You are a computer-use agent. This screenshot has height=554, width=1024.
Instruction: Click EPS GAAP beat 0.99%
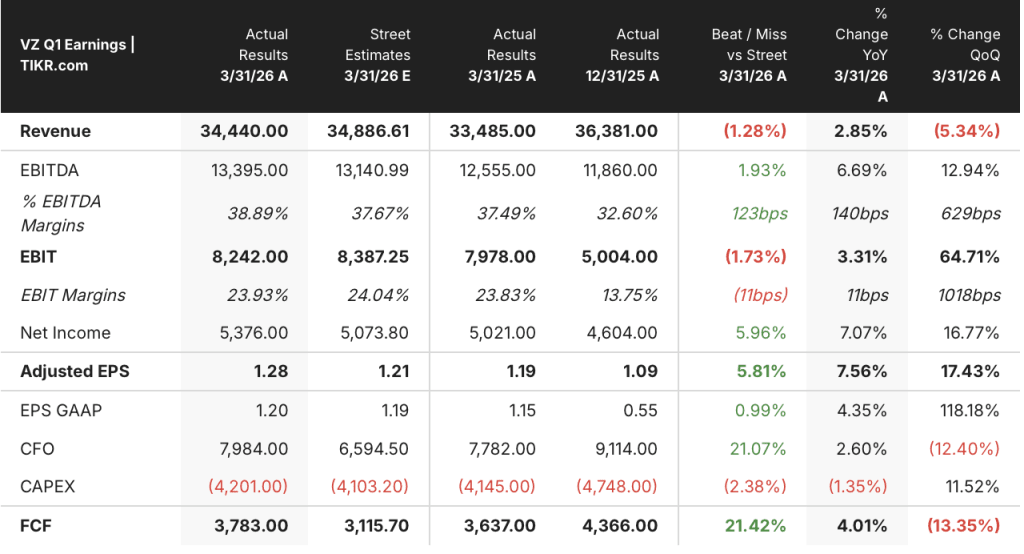(x=761, y=410)
